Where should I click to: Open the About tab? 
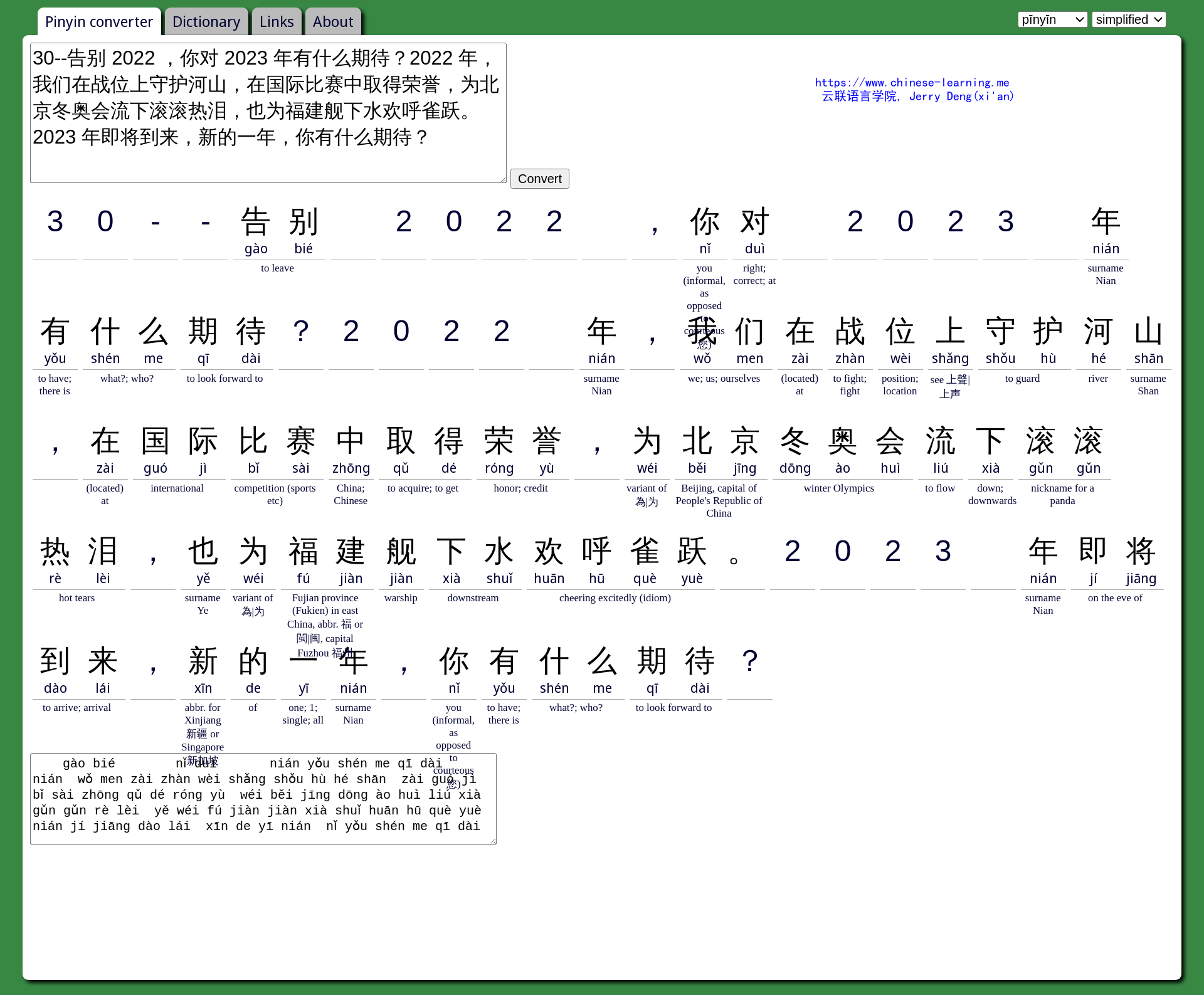(x=333, y=22)
